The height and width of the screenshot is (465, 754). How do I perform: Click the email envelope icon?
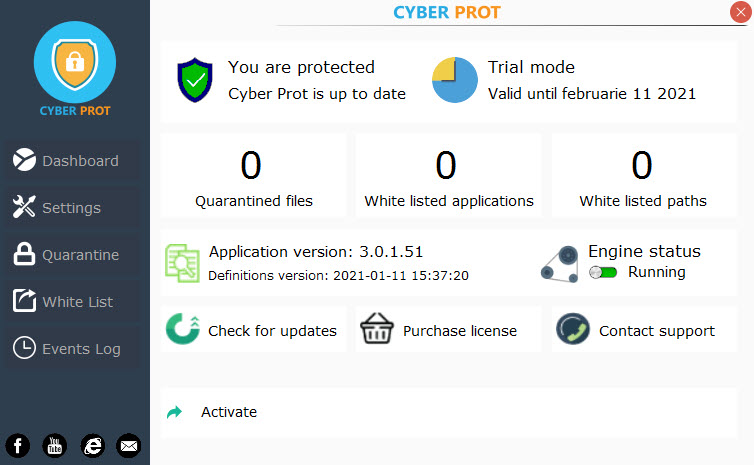[x=129, y=446]
